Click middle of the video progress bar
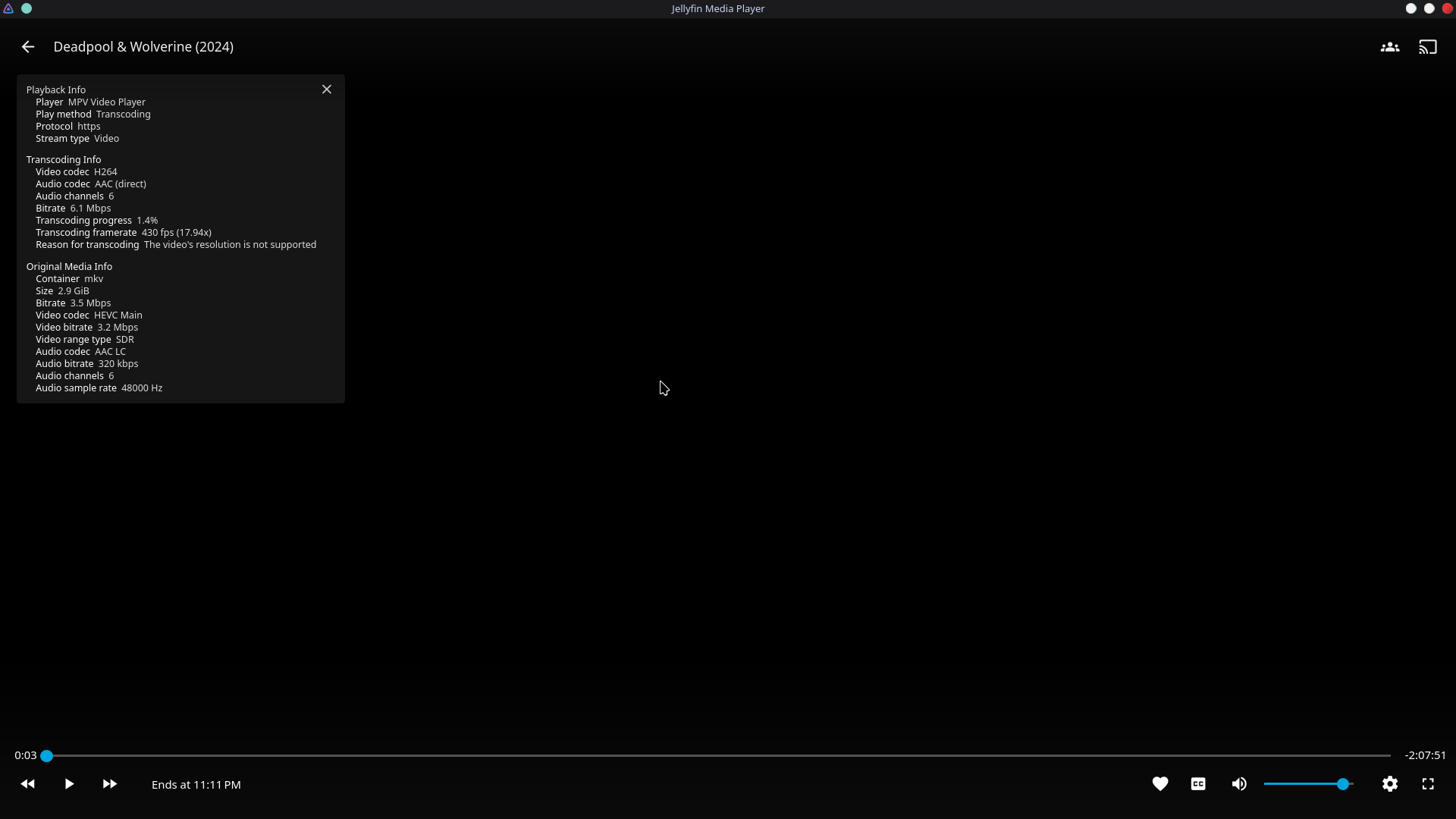This screenshot has width=1456, height=819. point(718,756)
